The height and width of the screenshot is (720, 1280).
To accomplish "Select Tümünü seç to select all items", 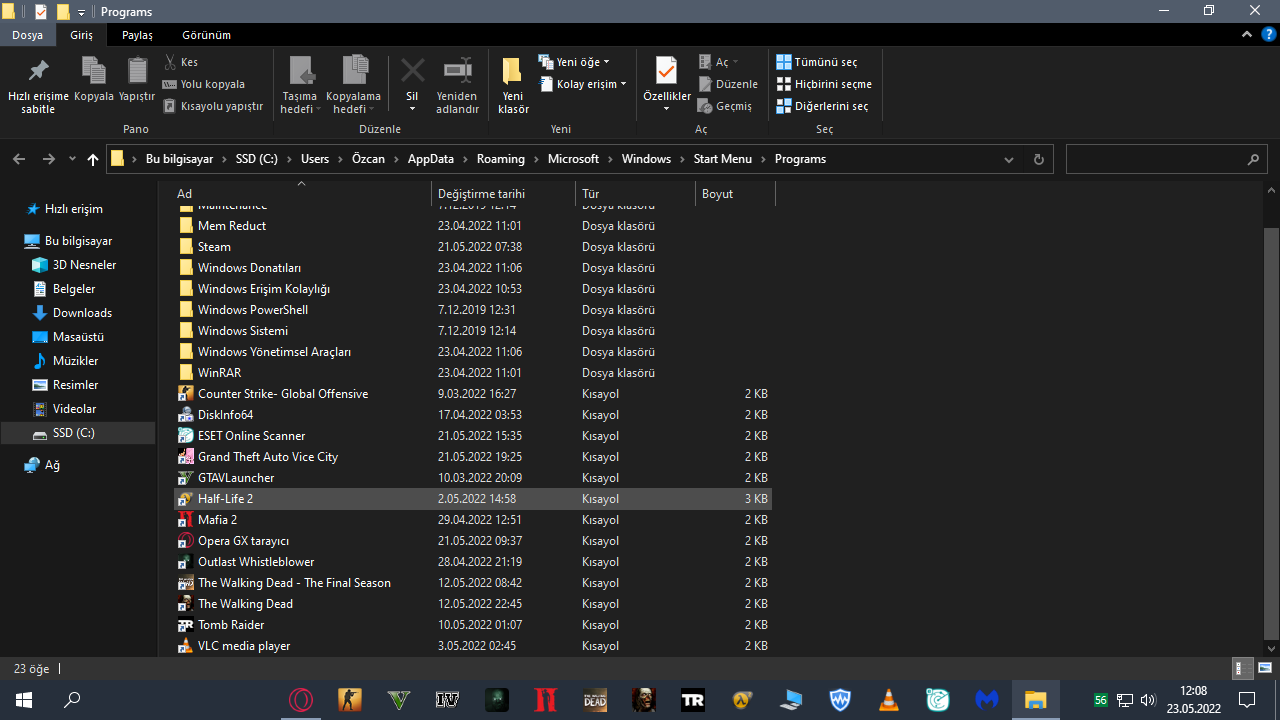I will (x=817, y=62).
